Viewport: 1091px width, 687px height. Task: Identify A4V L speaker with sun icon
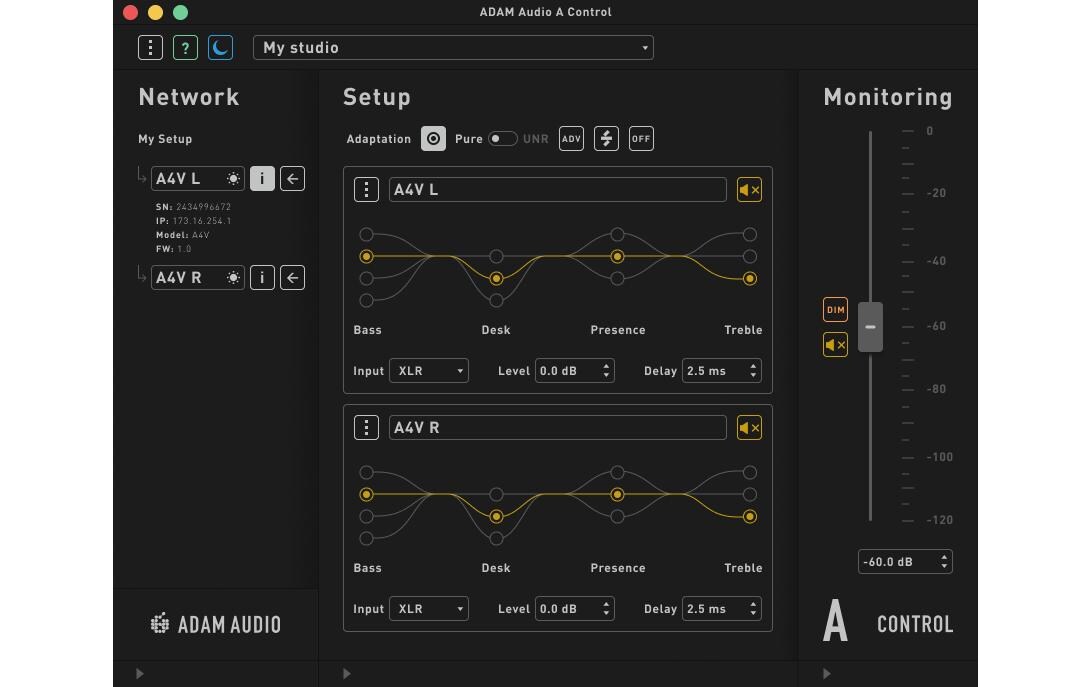click(x=233, y=179)
